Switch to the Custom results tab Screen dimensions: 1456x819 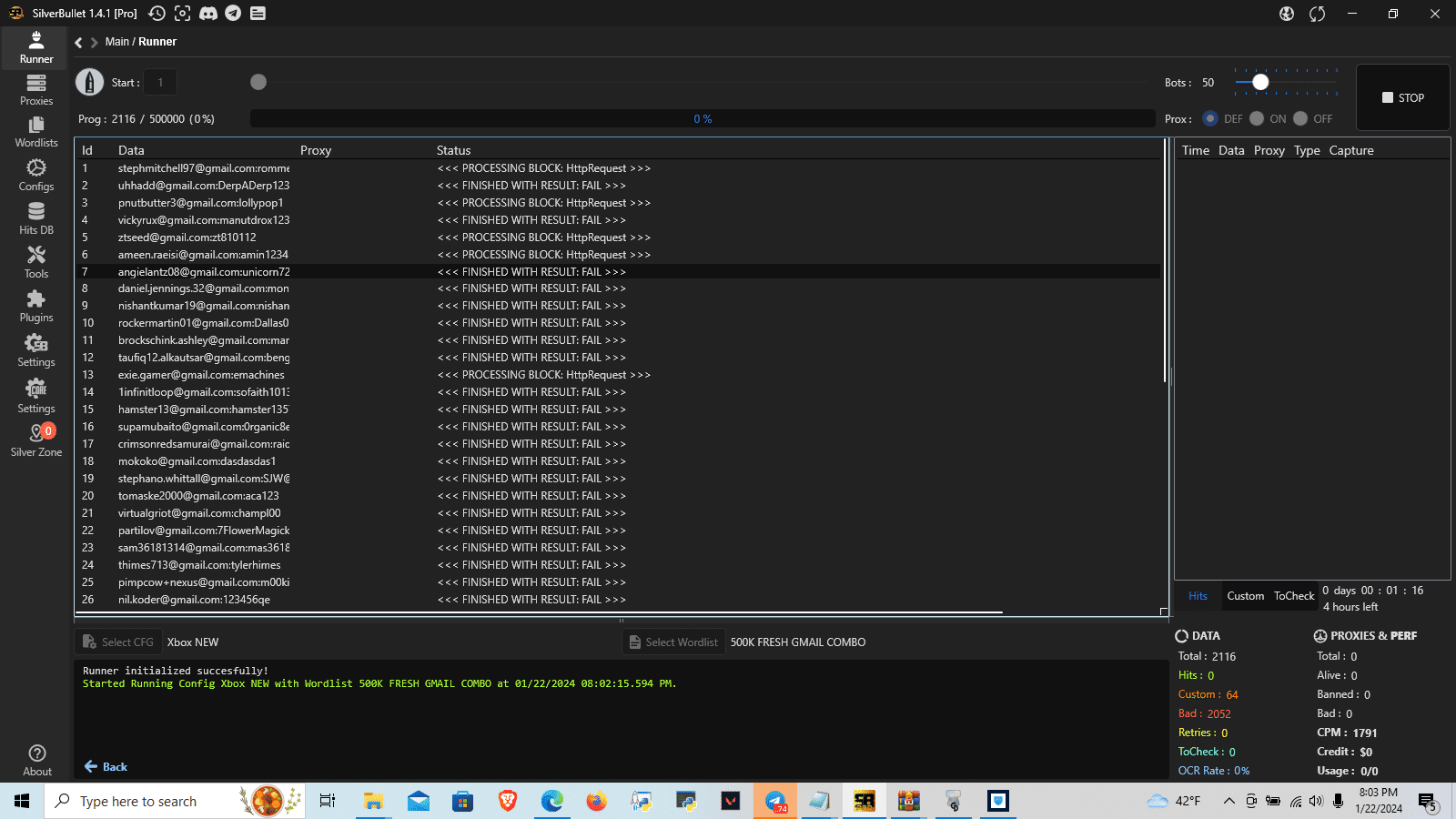[x=1245, y=596]
